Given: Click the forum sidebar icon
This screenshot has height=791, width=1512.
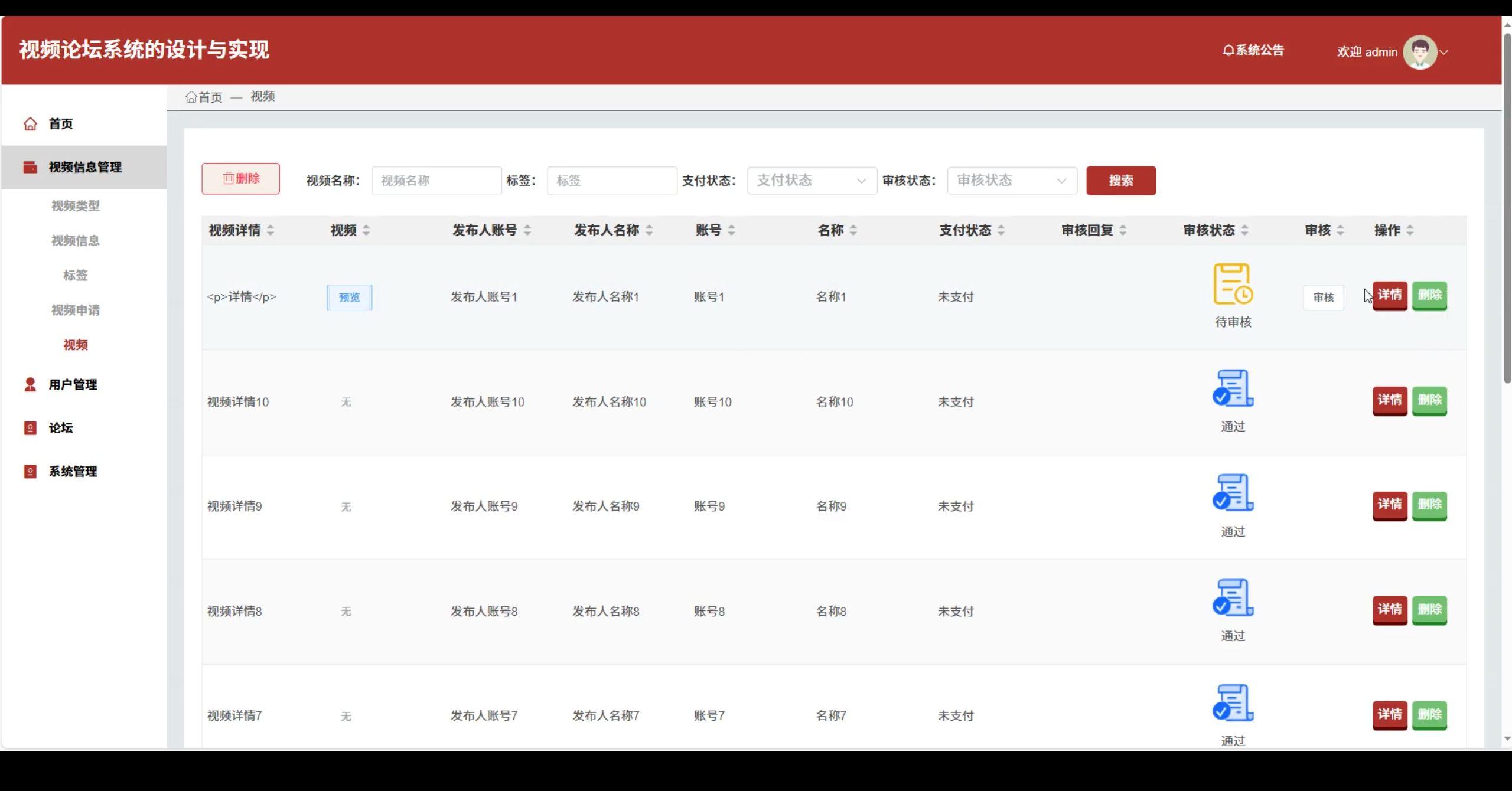Looking at the screenshot, I should point(30,428).
